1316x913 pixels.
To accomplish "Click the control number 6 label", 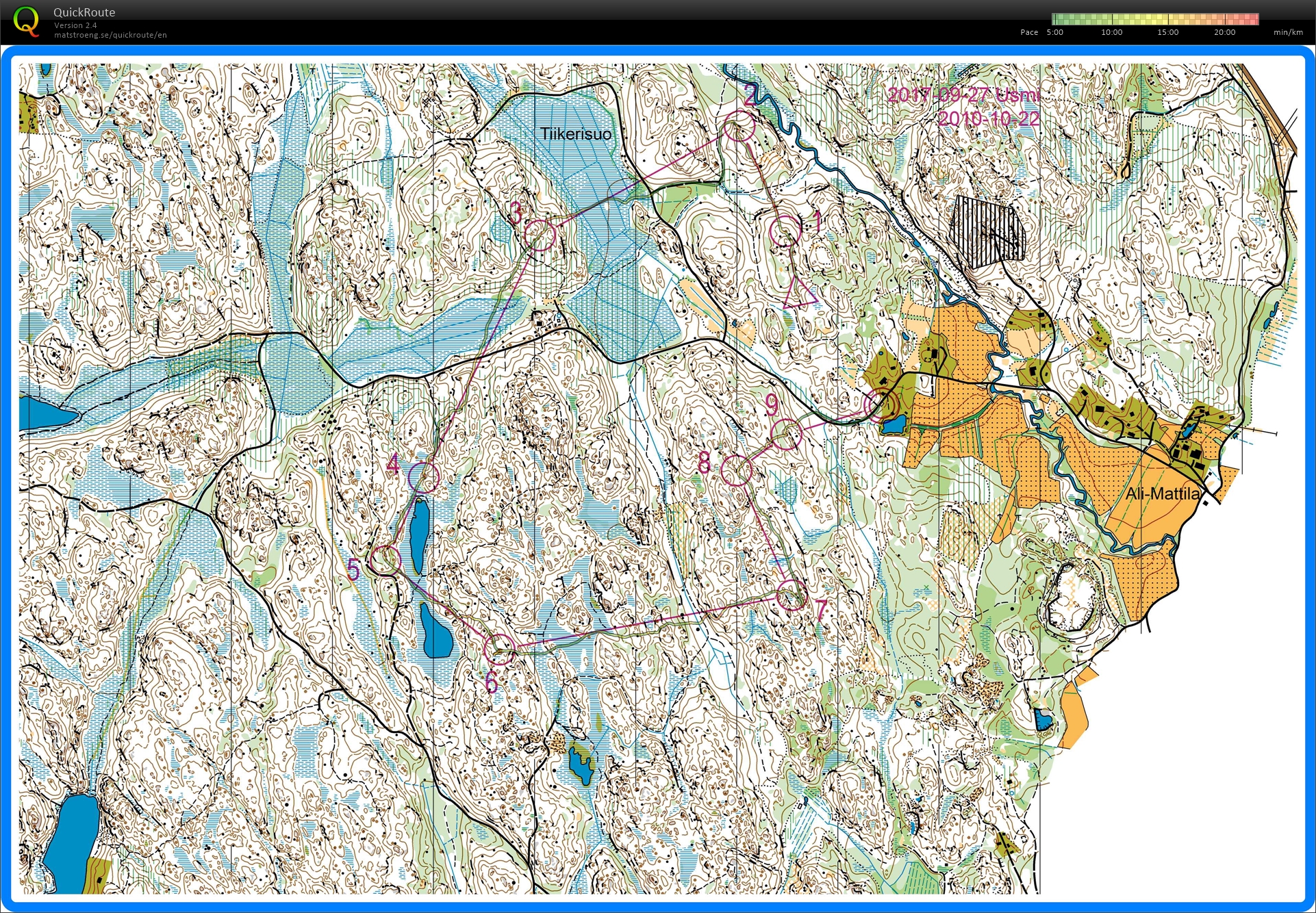I will coord(491,682).
